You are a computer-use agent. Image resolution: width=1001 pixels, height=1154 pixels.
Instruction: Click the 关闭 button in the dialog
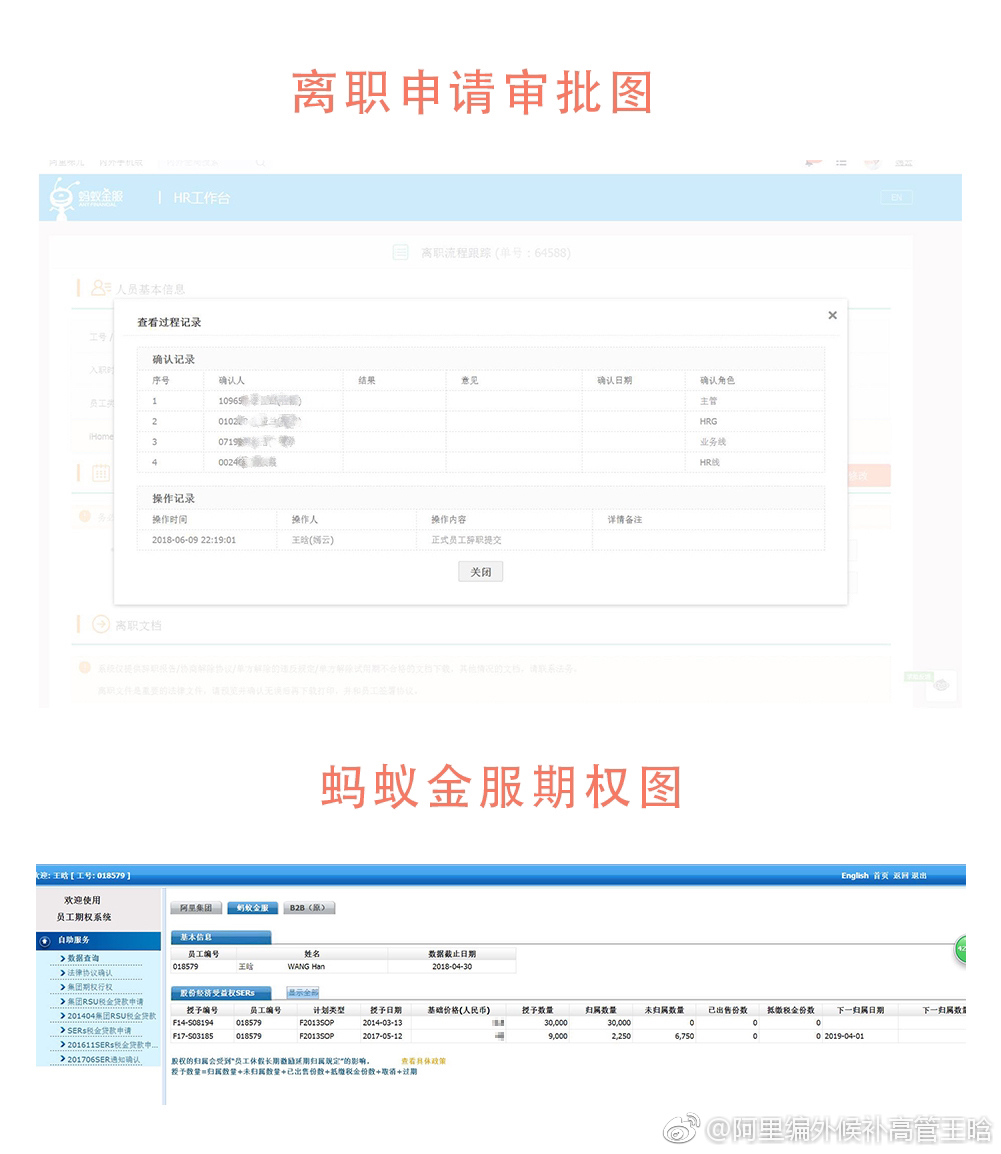tap(481, 572)
